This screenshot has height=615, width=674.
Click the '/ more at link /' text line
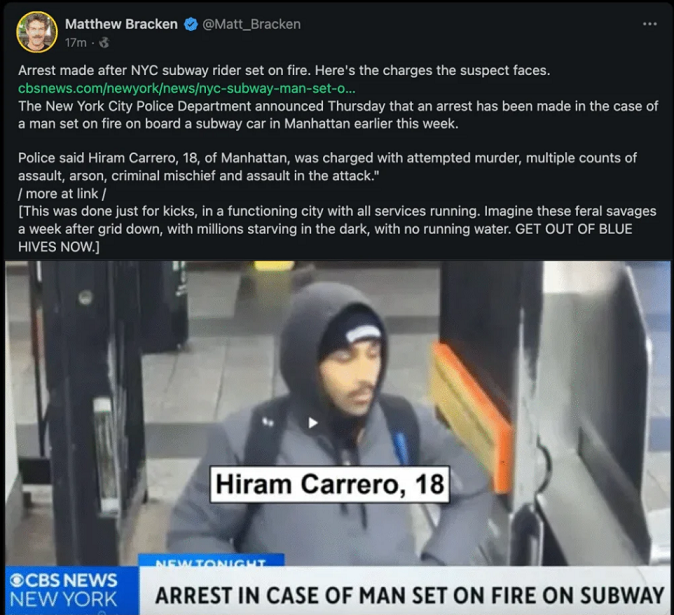click(x=62, y=194)
